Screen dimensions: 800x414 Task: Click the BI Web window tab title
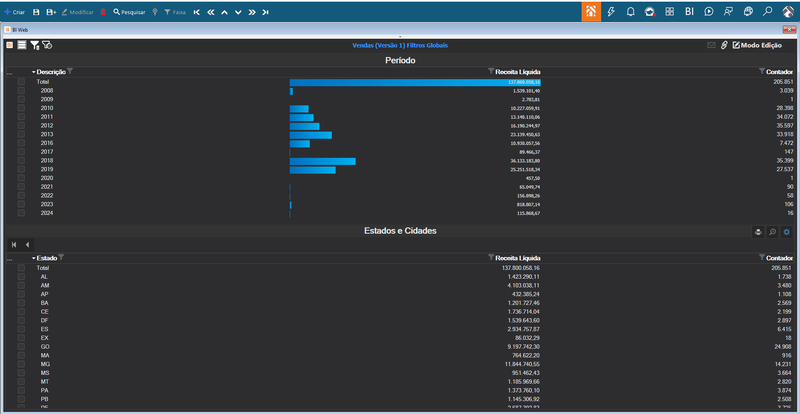[20, 30]
